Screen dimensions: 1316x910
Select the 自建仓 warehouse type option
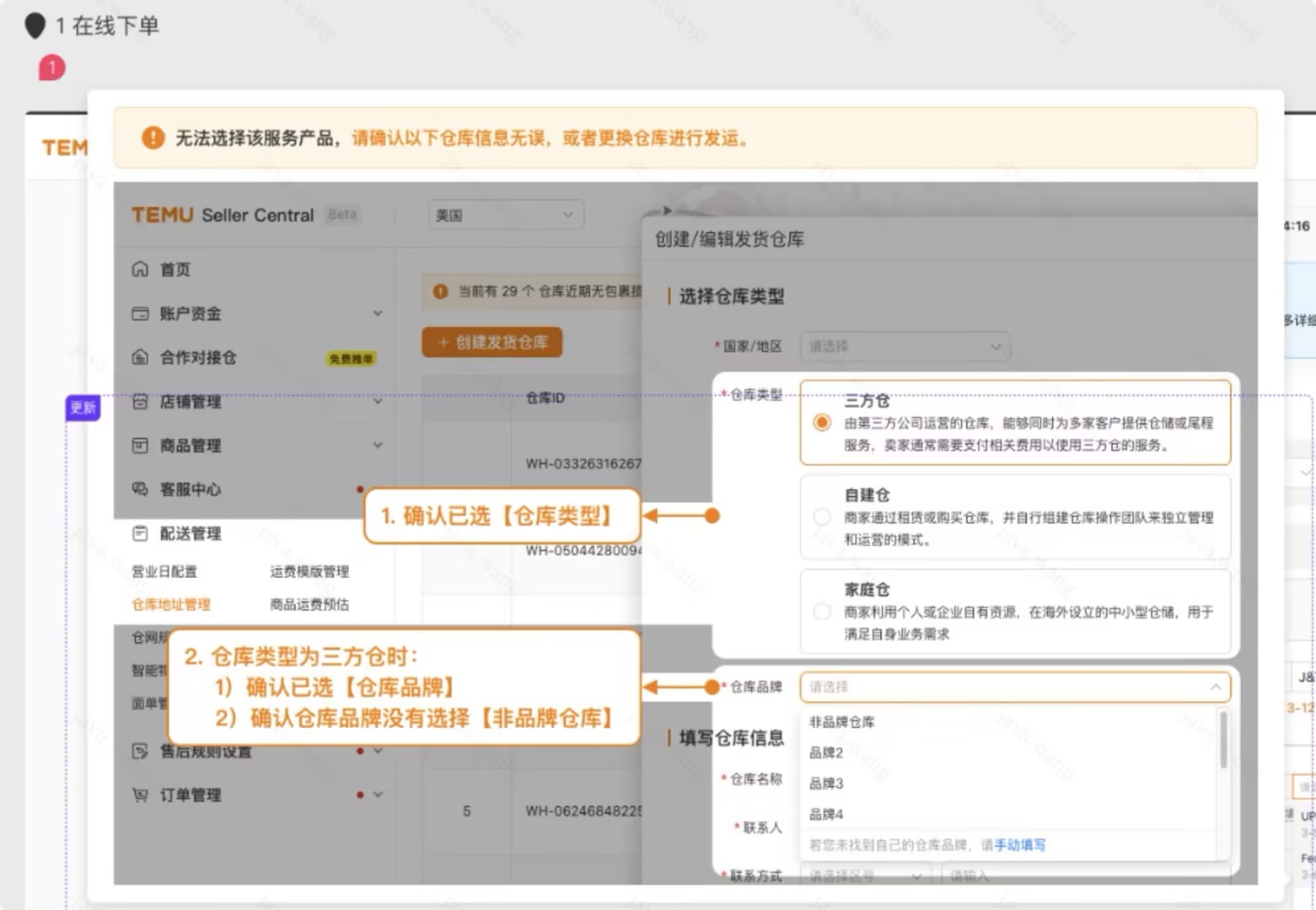(x=822, y=517)
